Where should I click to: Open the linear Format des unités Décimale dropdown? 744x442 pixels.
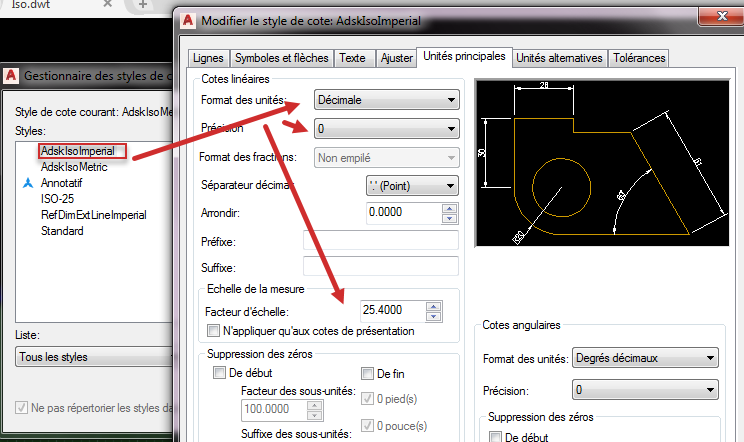coord(387,100)
